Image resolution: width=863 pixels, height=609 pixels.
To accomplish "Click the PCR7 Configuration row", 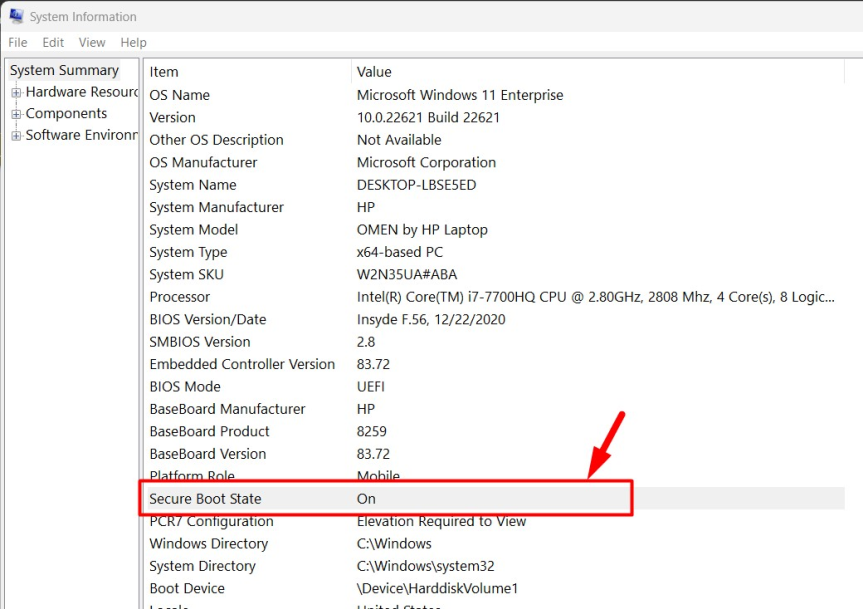I will click(x=211, y=521).
